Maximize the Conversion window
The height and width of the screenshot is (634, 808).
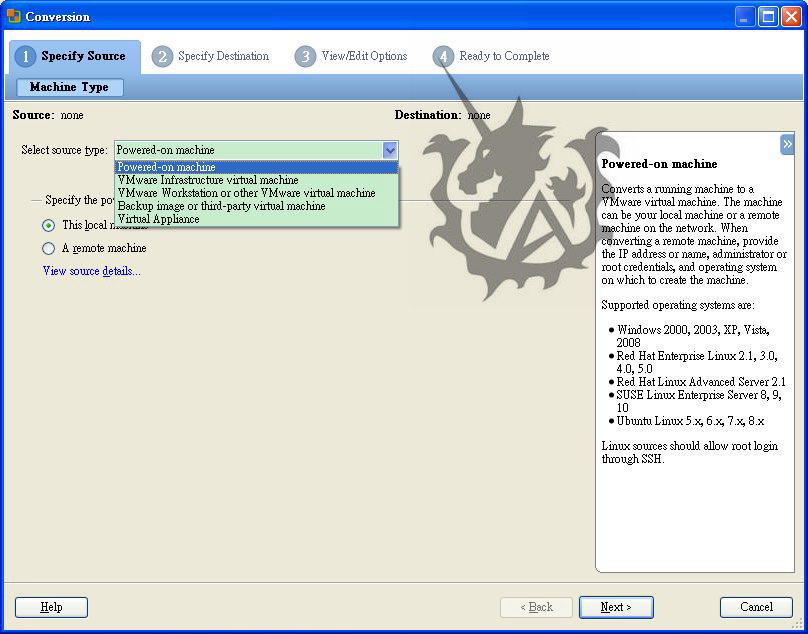[768, 17]
